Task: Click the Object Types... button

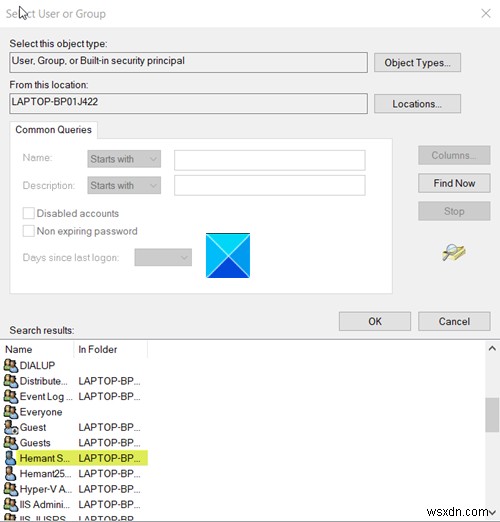Action: 417,63
